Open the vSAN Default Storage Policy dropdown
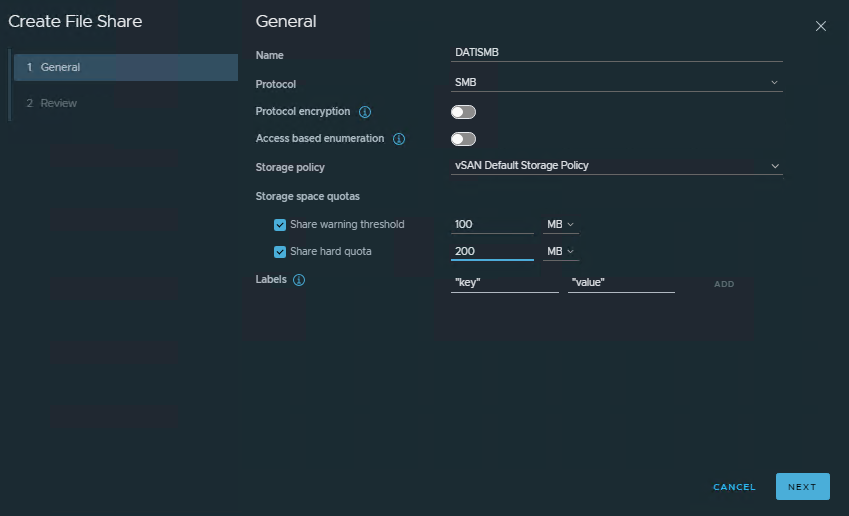 click(617, 166)
